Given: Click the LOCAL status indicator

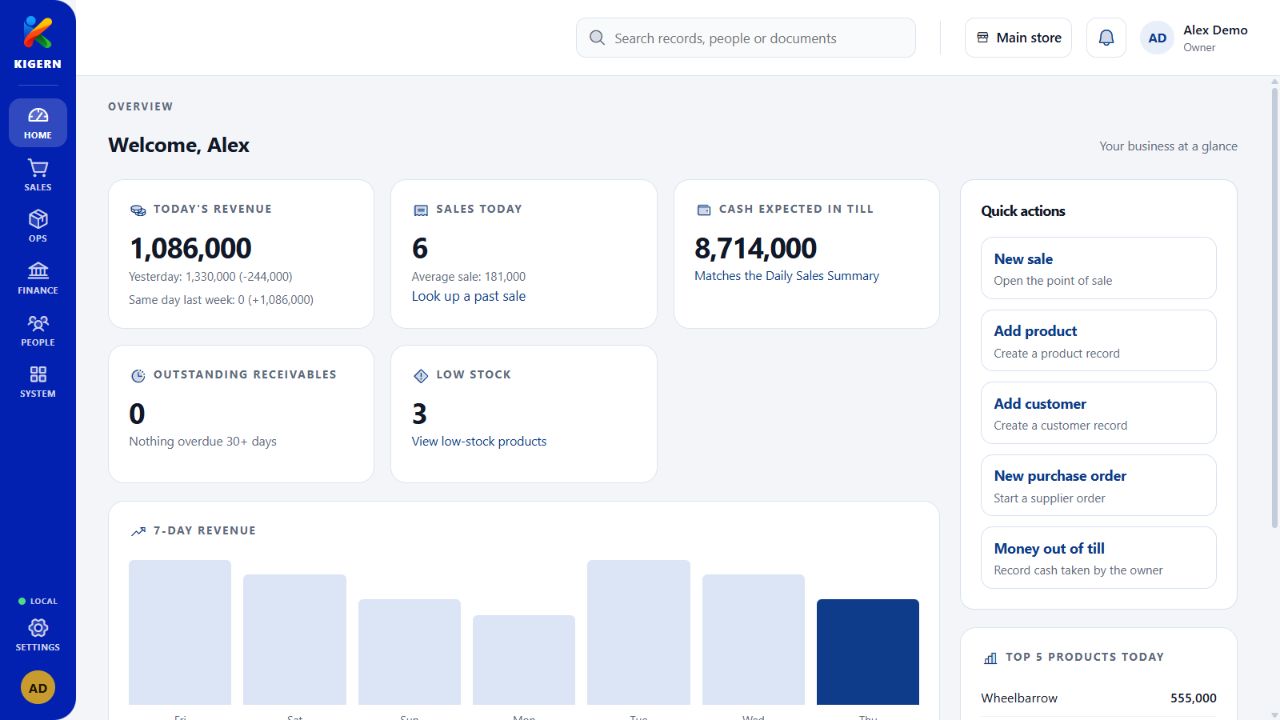Looking at the screenshot, I should (38, 601).
